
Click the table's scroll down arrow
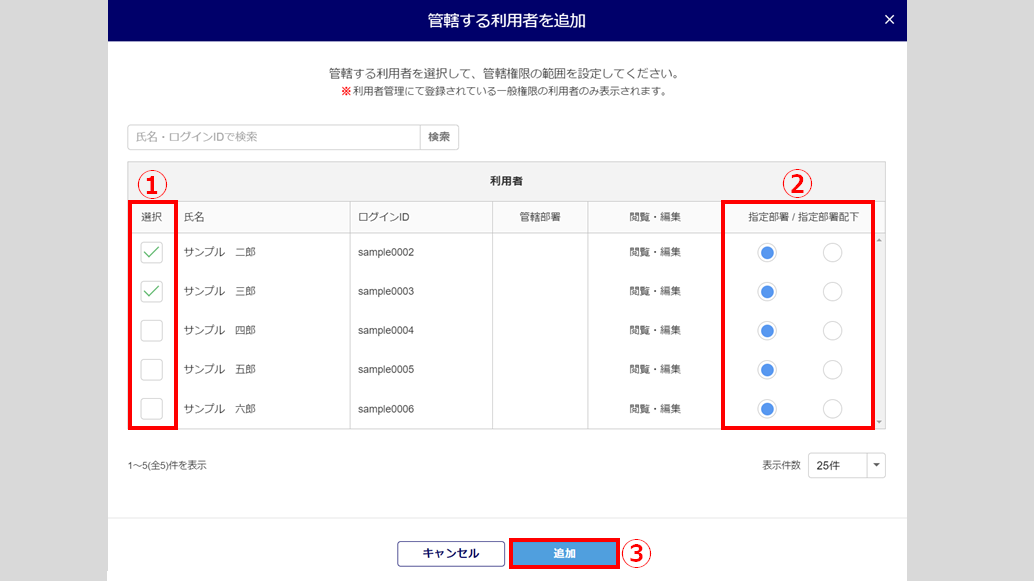click(879, 422)
